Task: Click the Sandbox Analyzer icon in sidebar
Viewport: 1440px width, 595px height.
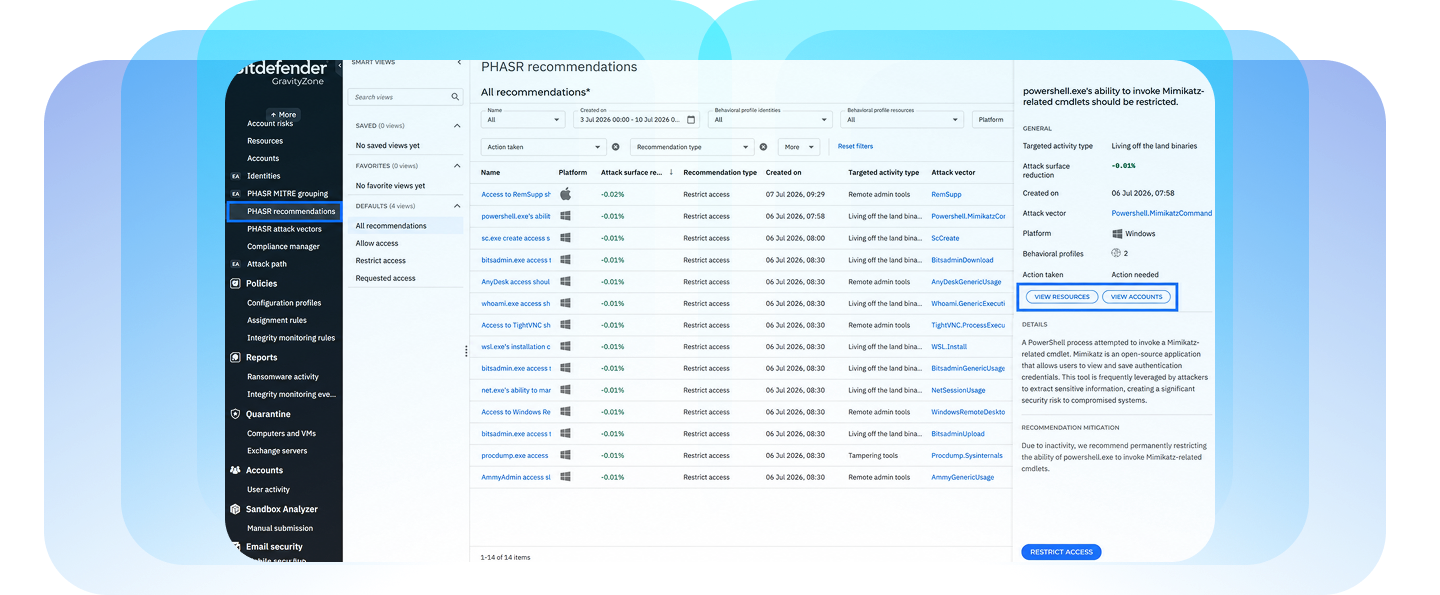Action: (235, 509)
